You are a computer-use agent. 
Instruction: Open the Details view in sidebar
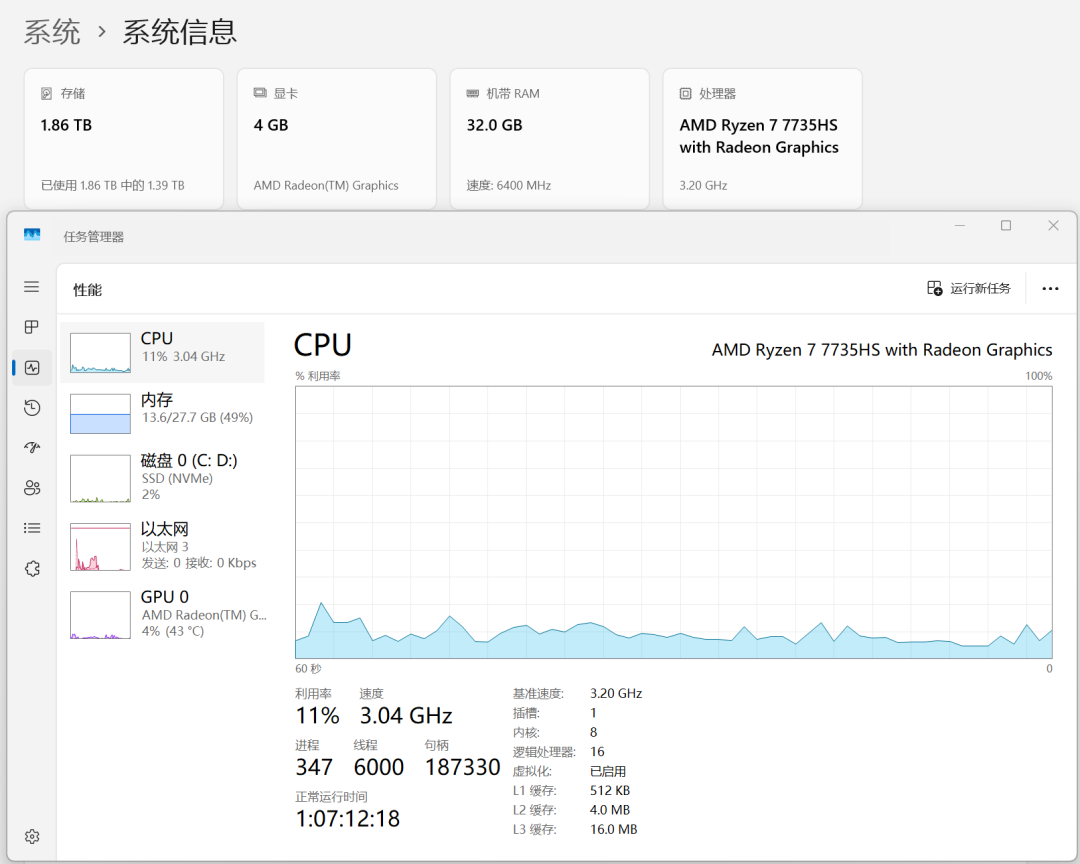click(31, 527)
